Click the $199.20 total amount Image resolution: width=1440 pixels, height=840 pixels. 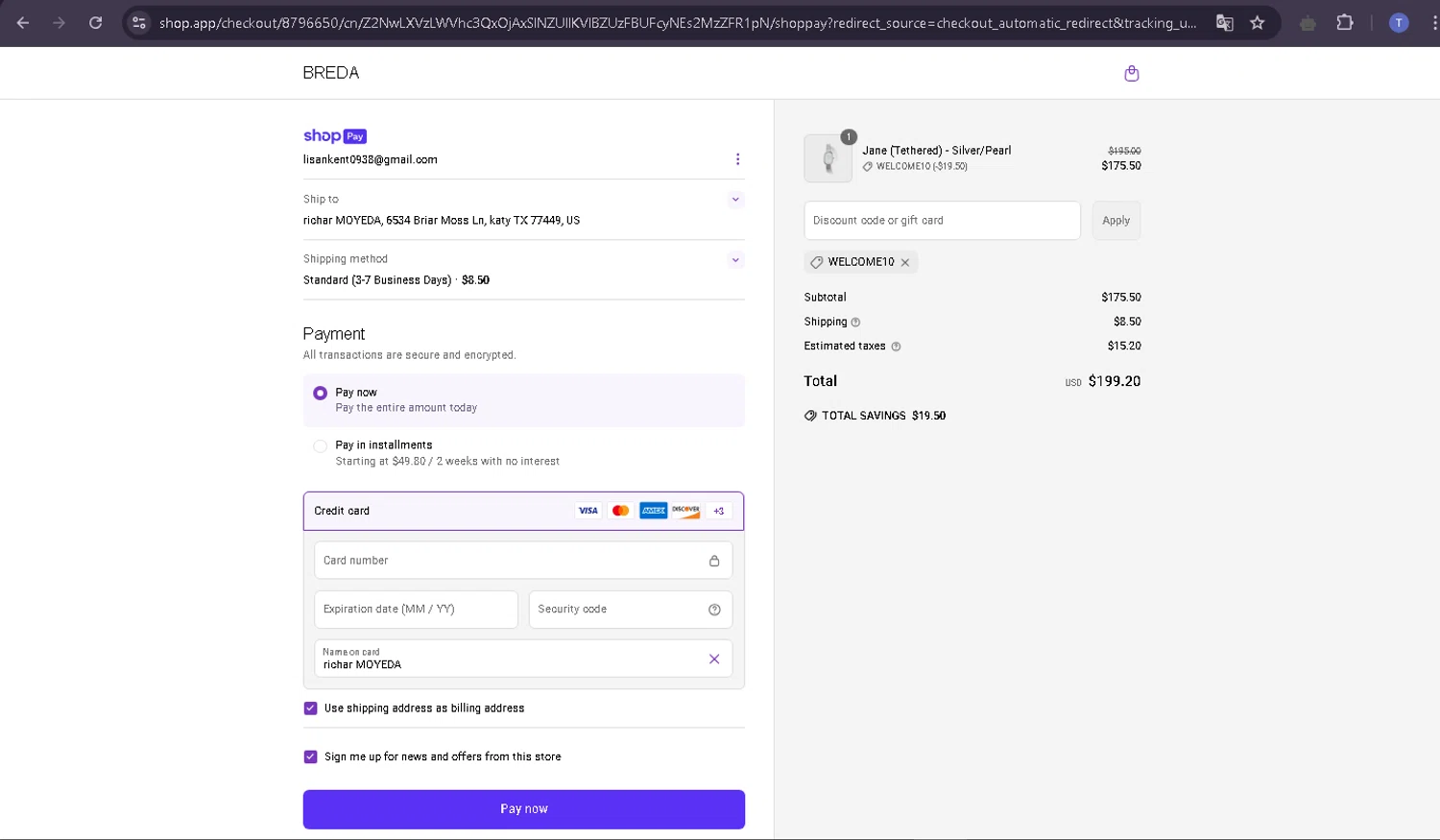[1115, 381]
